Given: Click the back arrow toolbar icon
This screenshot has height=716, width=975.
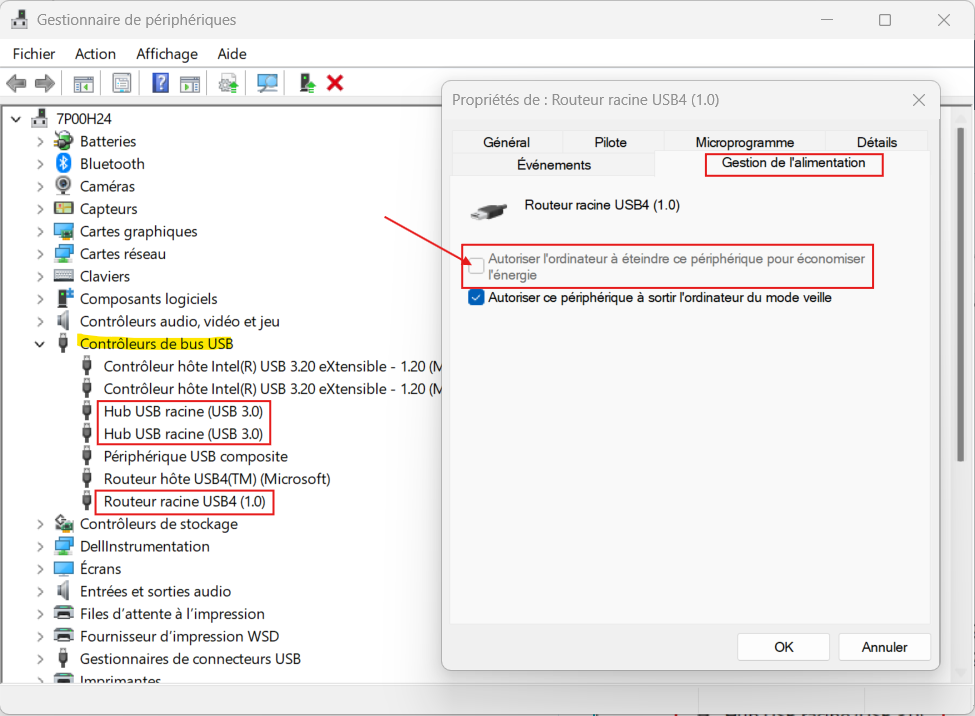Looking at the screenshot, I should coord(16,83).
